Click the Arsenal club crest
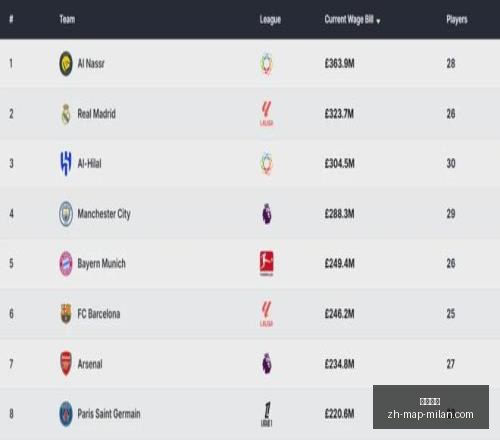Viewport: 500px width, 440px height. (66, 364)
